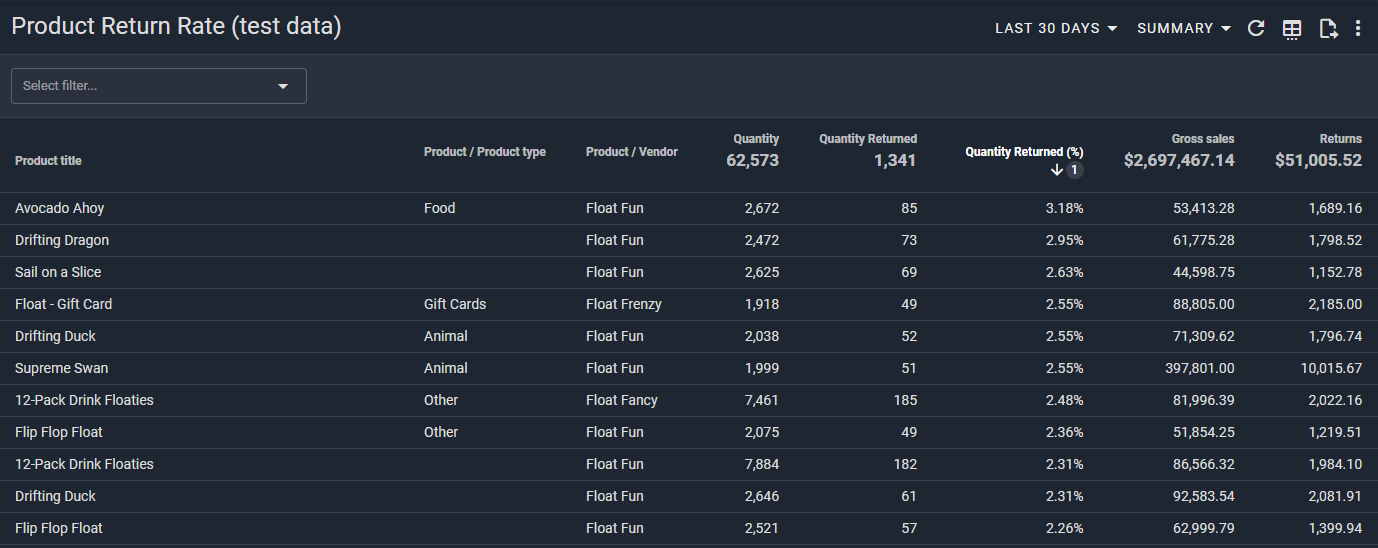Screen dimensions: 1378x548
Task: Expand the Summary view dropdown
Action: point(1184,29)
